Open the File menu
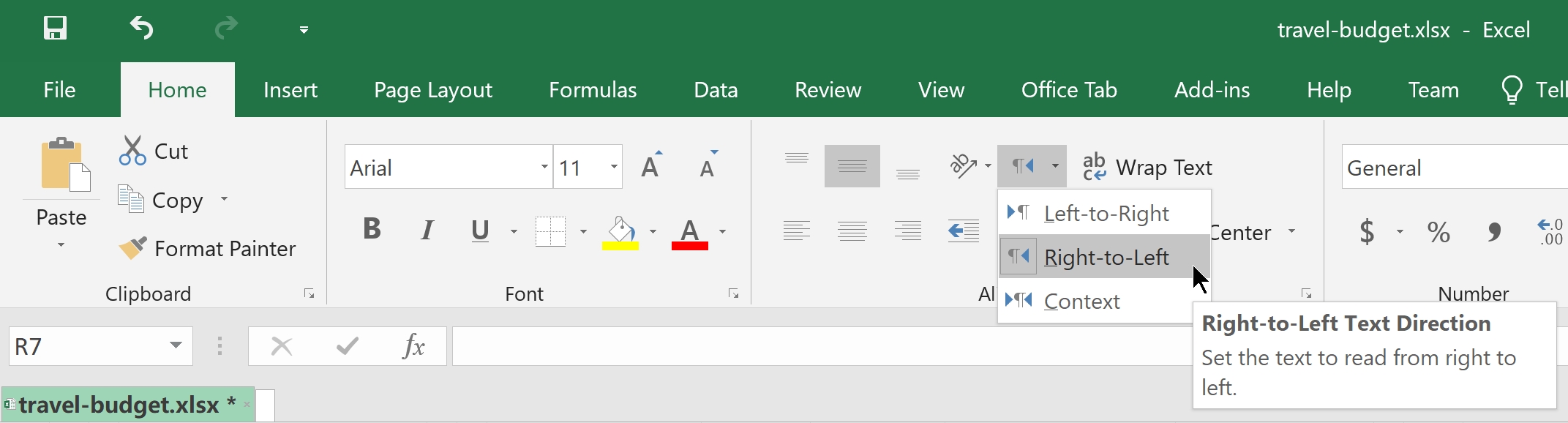 tap(59, 90)
